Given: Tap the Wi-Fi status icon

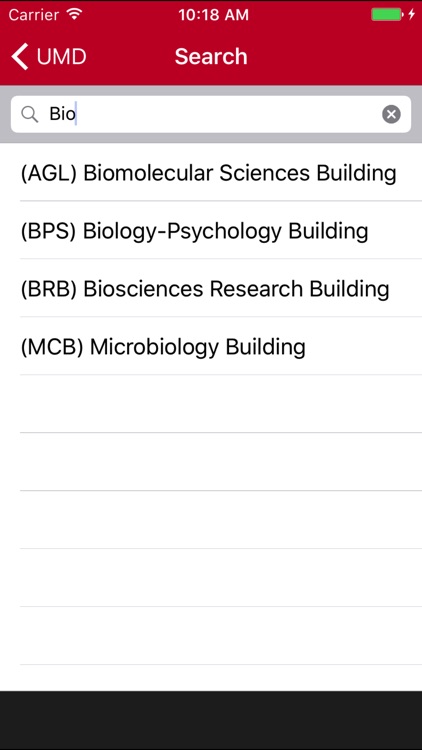Looking at the screenshot, I should click(x=75, y=14).
